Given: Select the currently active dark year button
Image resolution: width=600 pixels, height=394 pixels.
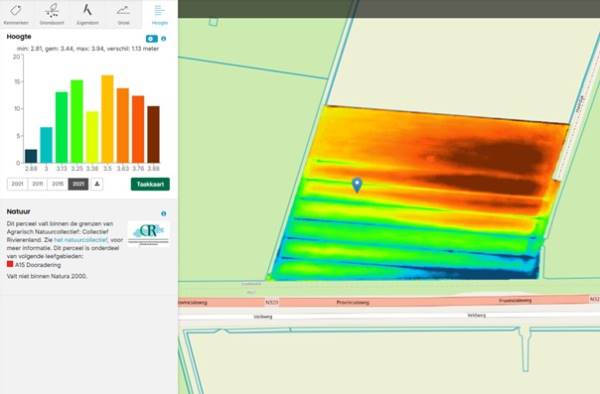Looking at the screenshot, I should point(78,184).
